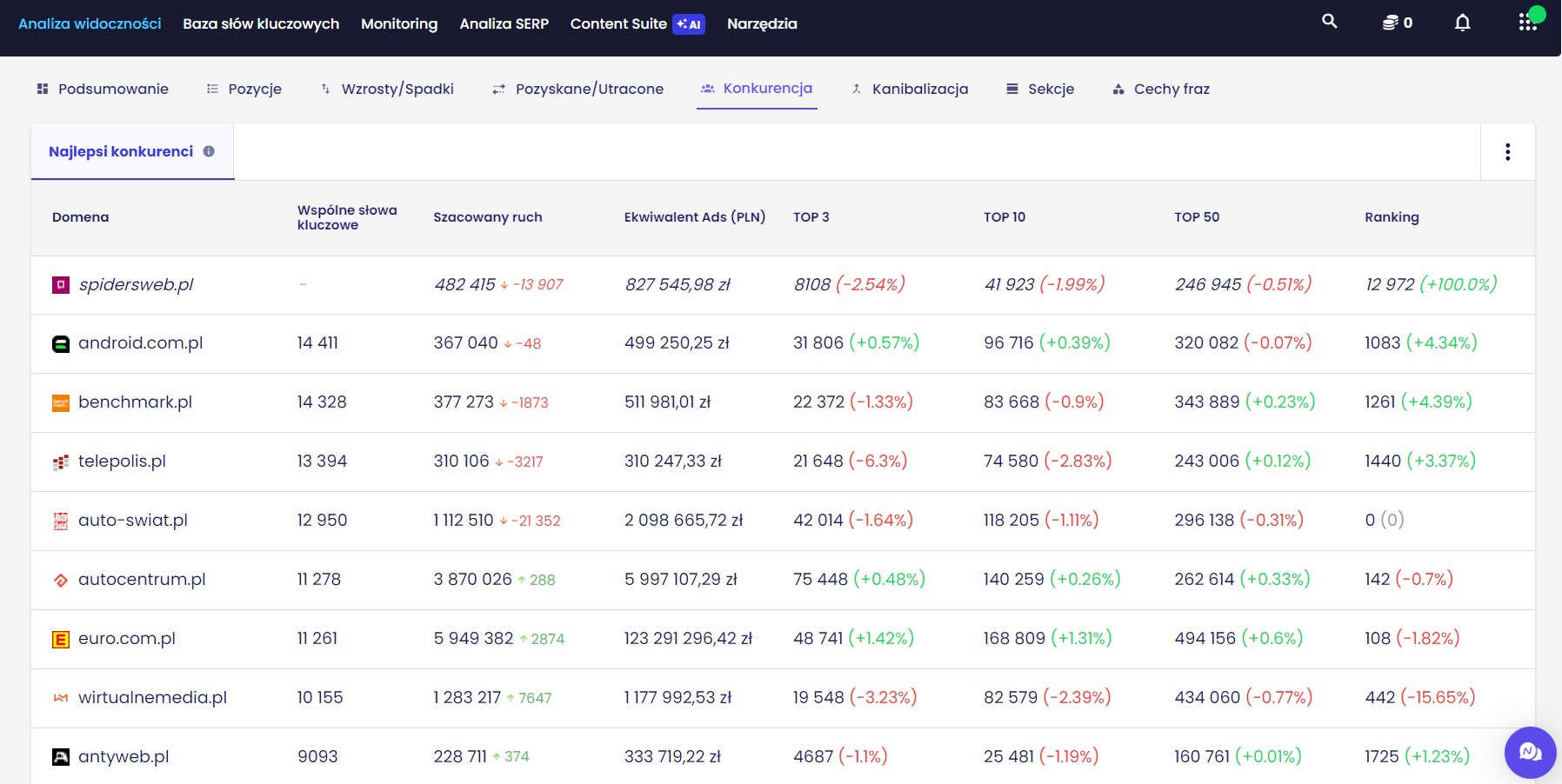Click the Pozycje list icon

(x=212, y=89)
